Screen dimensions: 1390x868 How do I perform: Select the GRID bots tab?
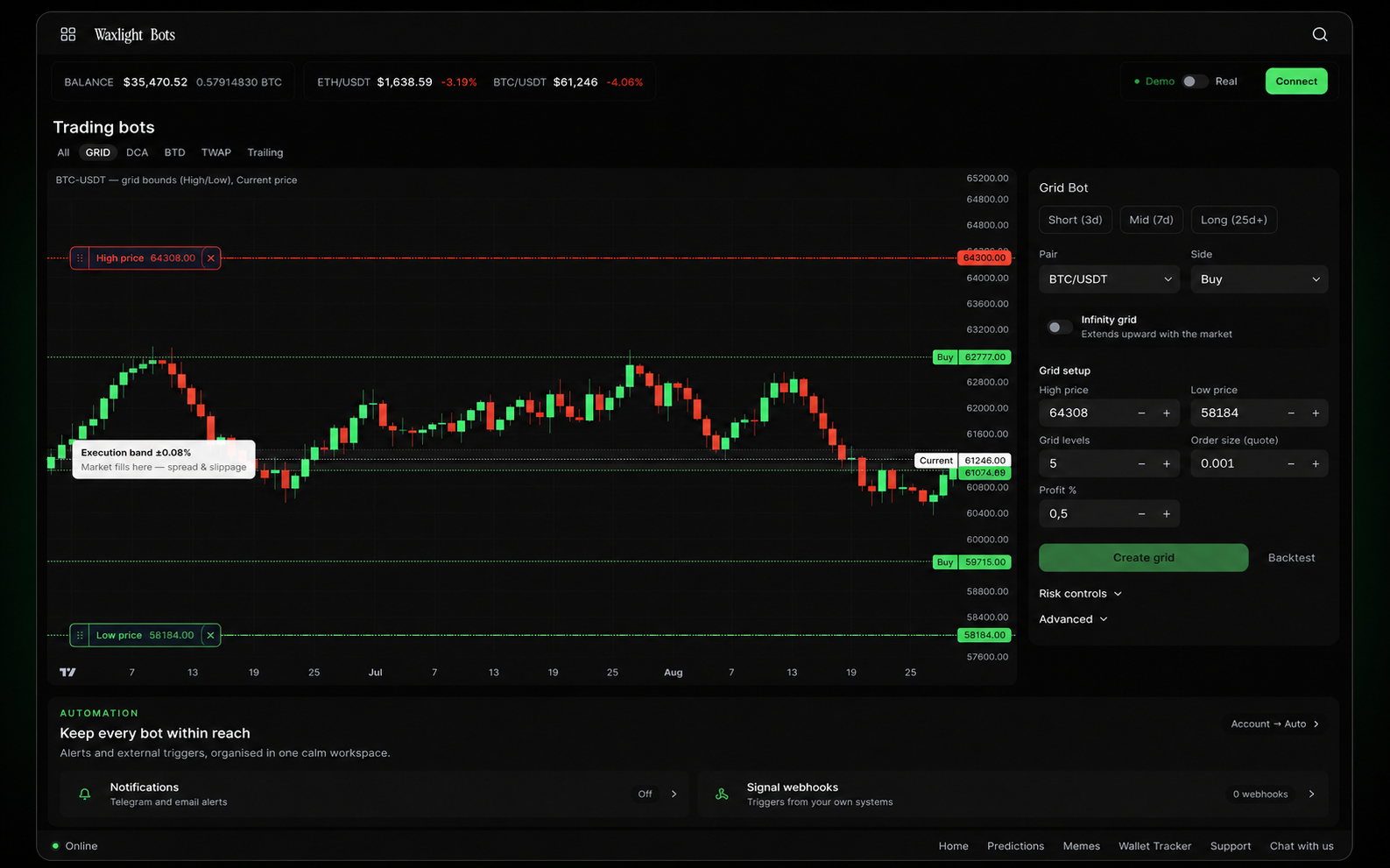(x=98, y=152)
